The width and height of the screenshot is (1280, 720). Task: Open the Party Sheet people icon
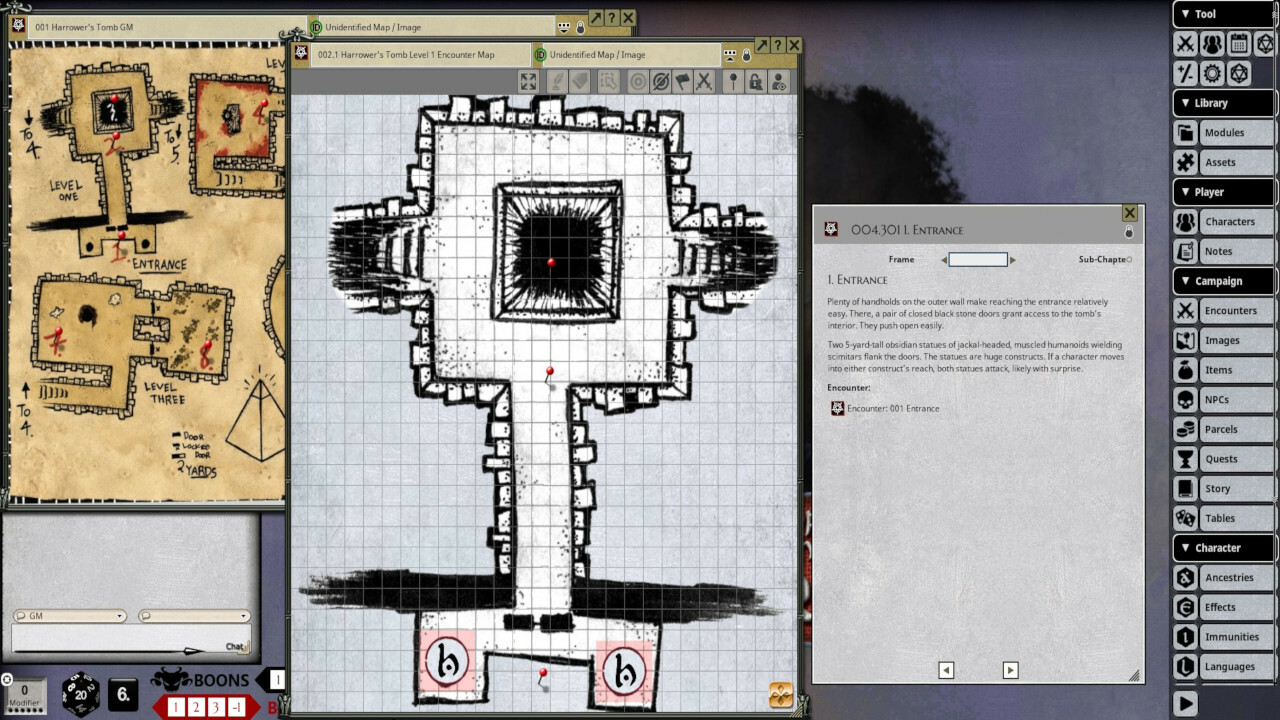pos(1212,43)
